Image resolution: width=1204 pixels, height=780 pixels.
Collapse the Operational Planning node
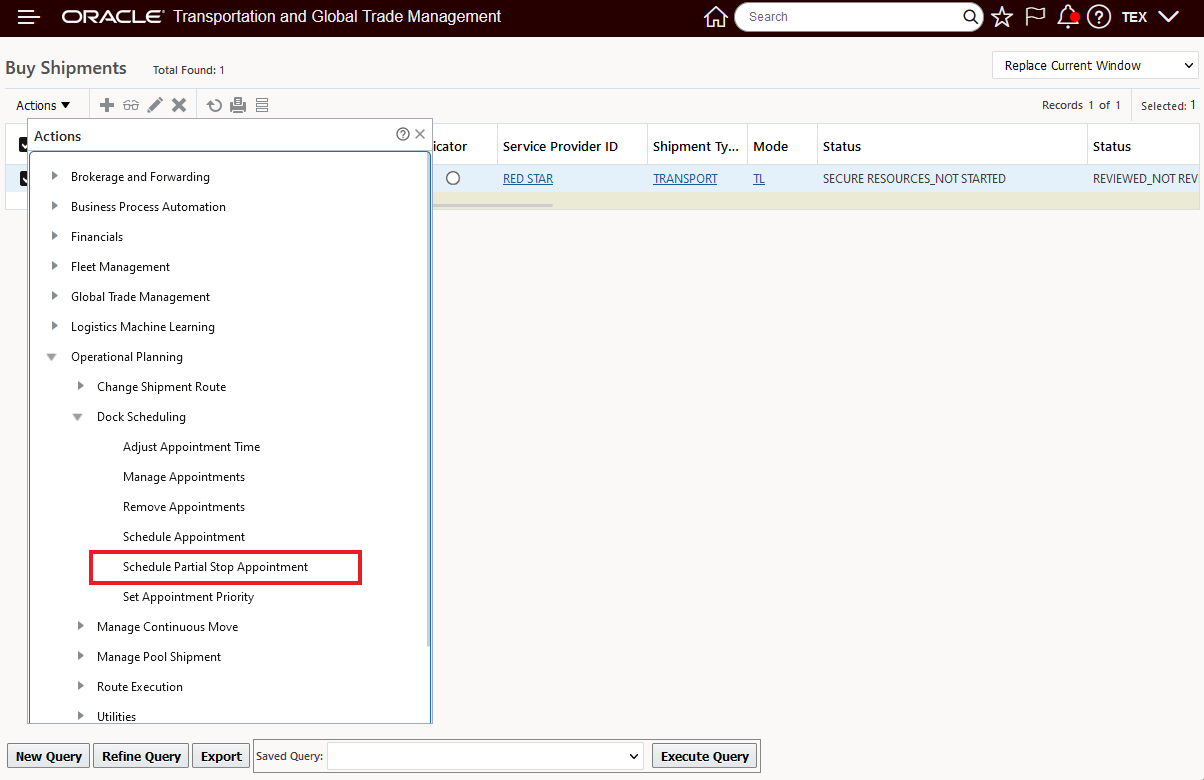(x=52, y=357)
